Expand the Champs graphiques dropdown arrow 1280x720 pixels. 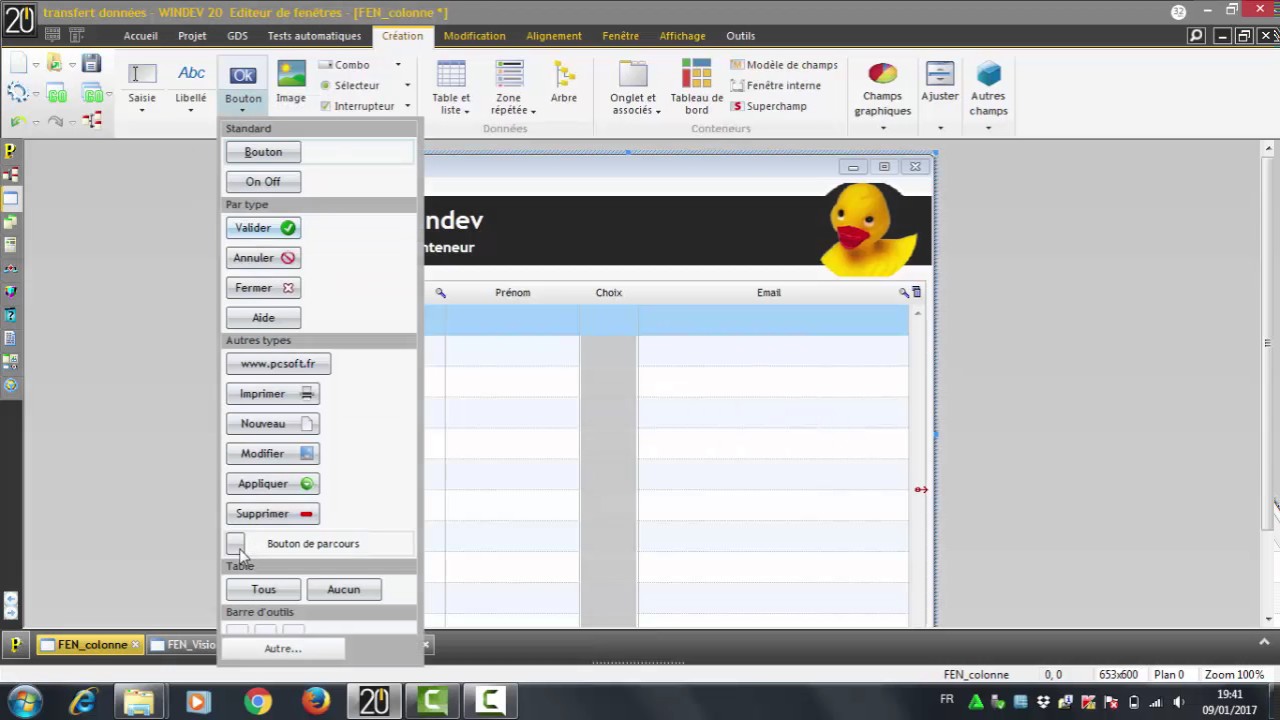(x=882, y=127)
